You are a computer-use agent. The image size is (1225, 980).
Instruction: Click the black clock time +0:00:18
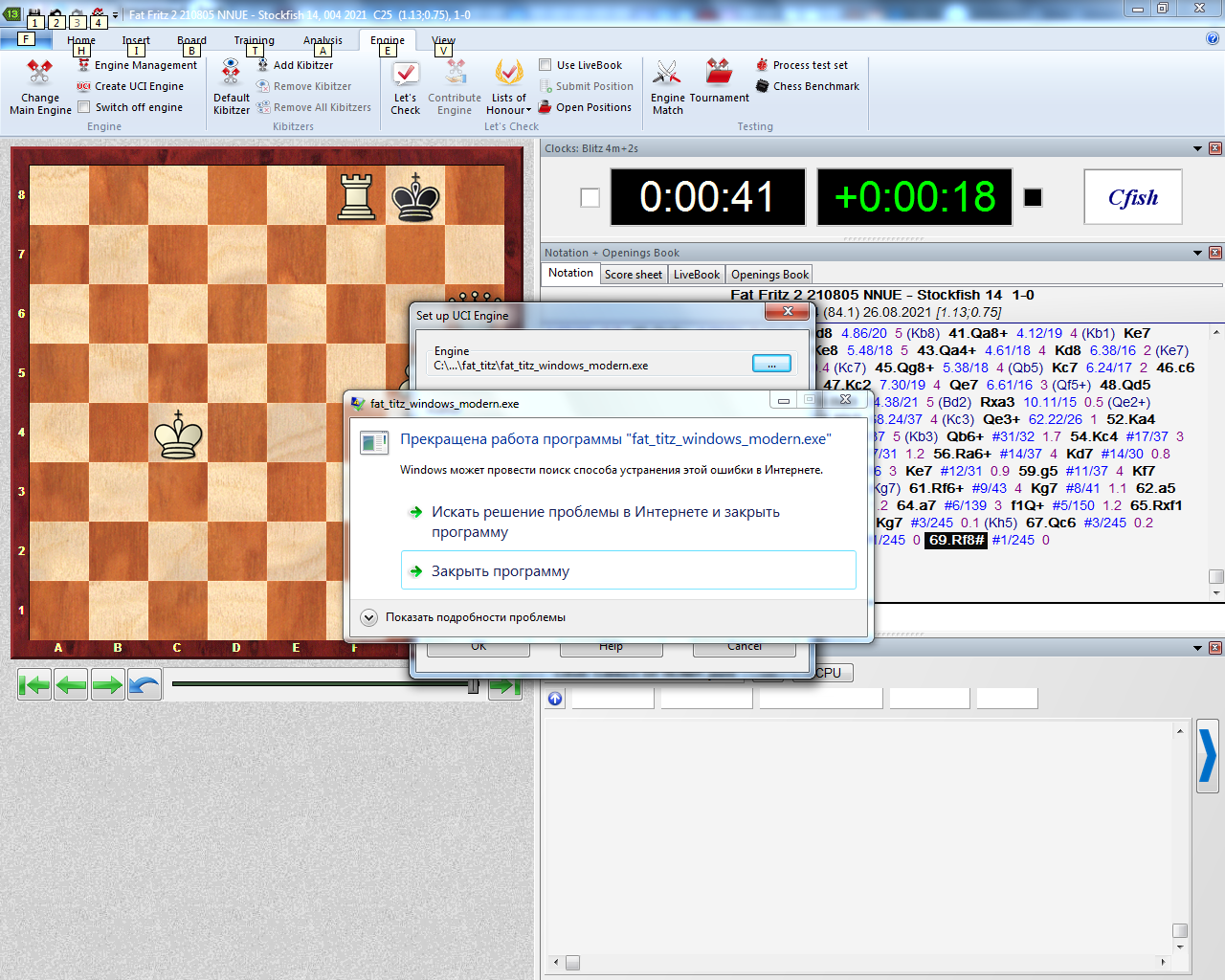pos(915,197)
